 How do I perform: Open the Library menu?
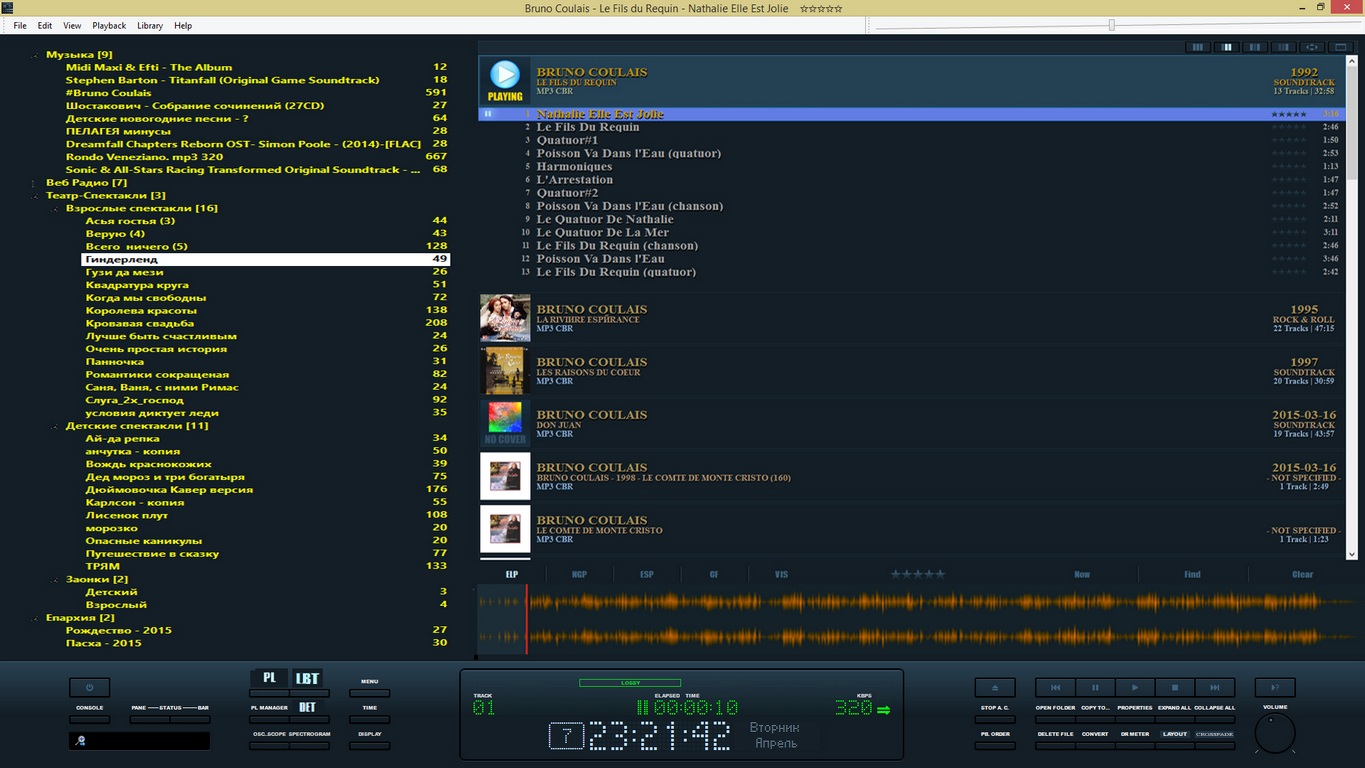pos(150,25)
